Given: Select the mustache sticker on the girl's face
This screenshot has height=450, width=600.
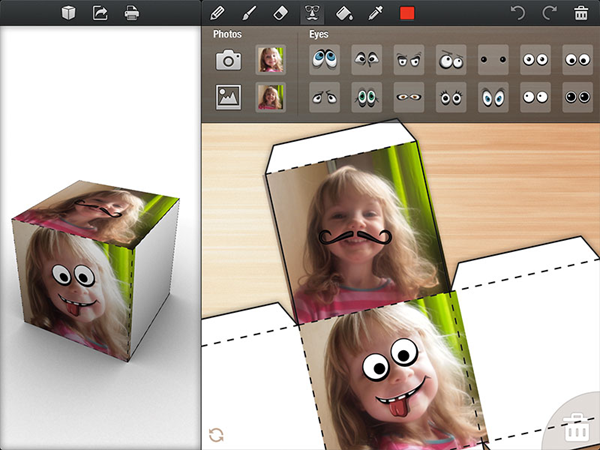Looking at the screenshot, I should [355, 237].
